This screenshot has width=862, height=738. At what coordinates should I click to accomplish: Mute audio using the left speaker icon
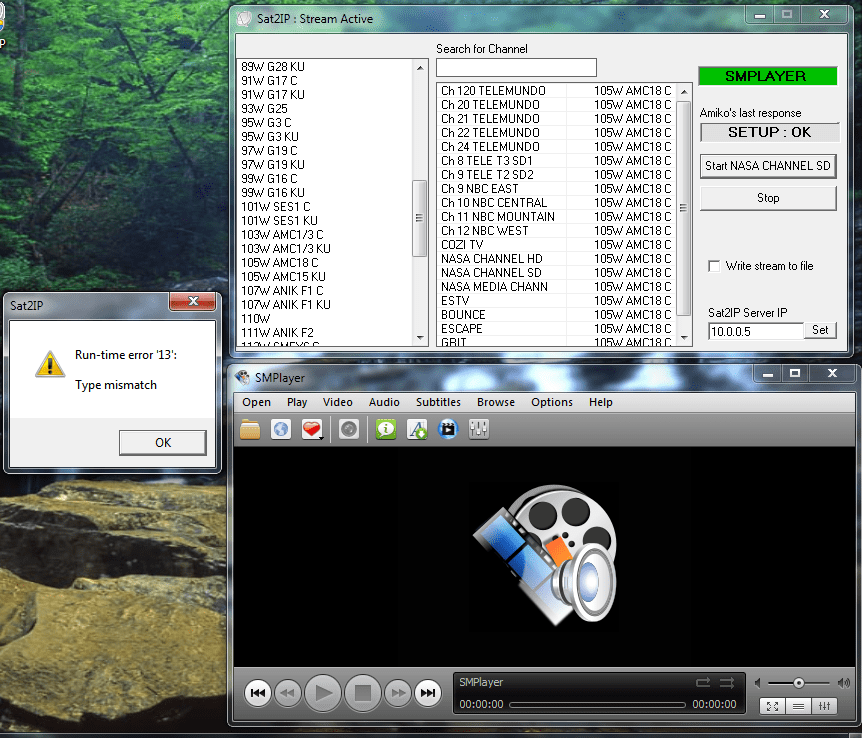pyautogui.click(x=758, y=683)
